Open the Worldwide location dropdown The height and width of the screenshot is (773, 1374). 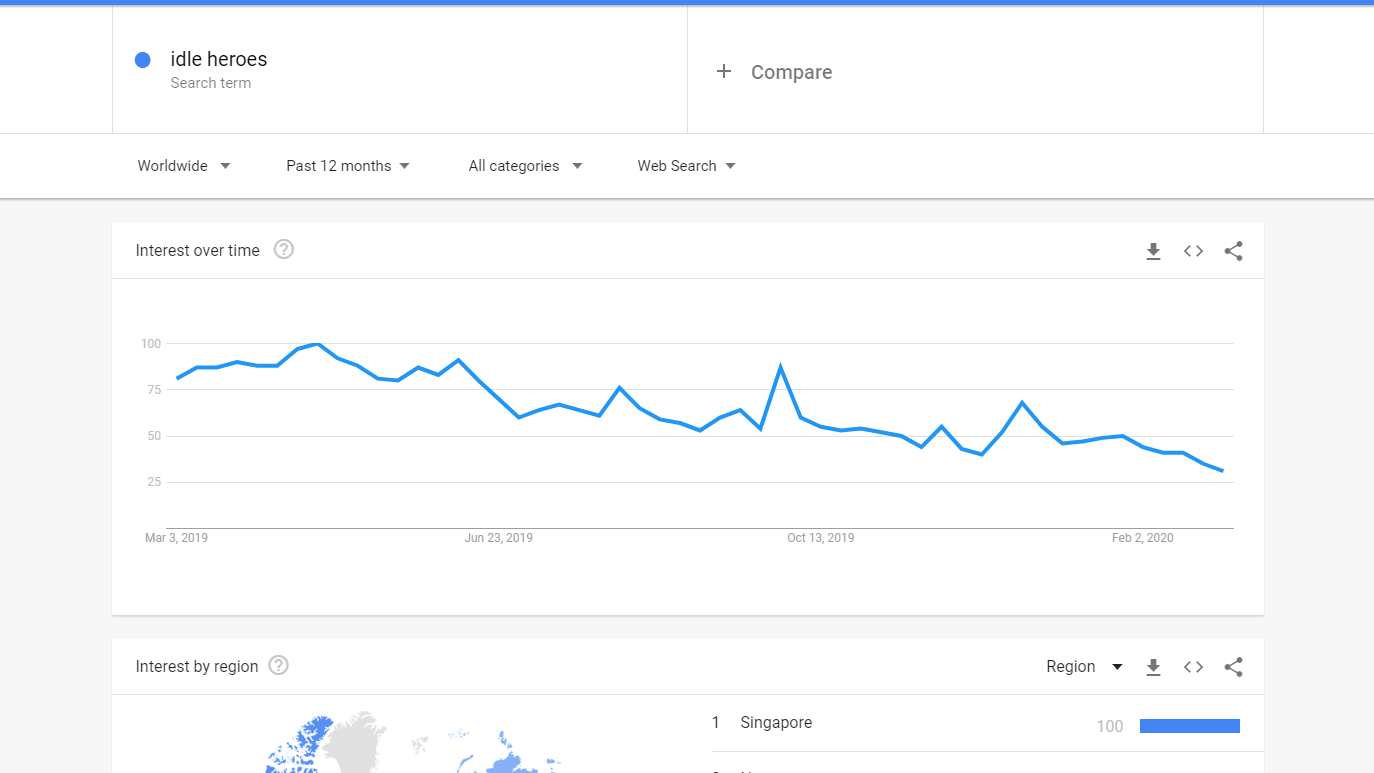pos(184,166)
